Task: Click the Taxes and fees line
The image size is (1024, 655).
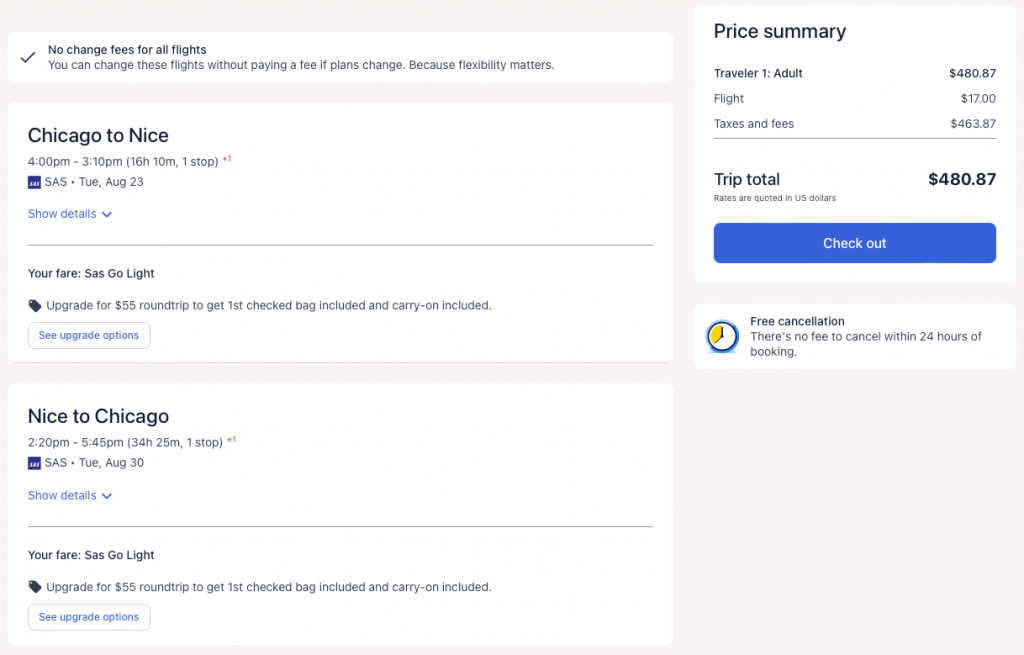Action: point(754,124)
